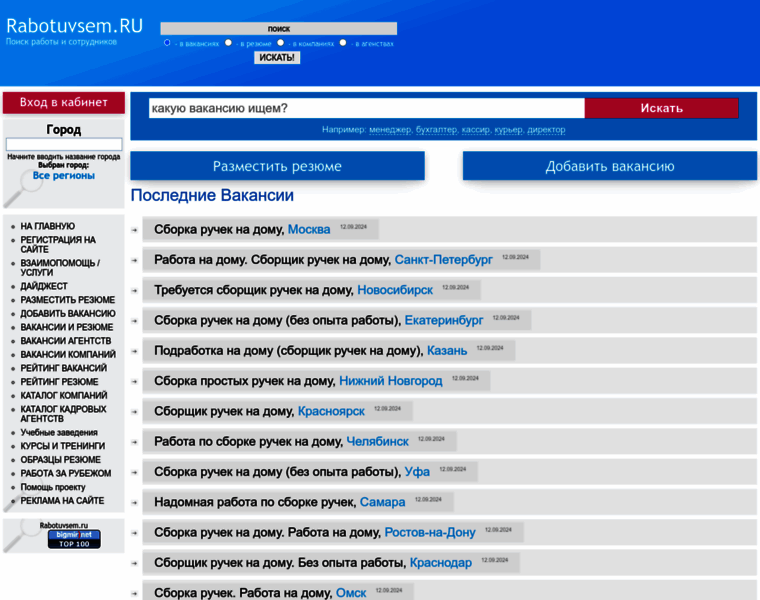Image resolution: width=760 pixels, height=600 pixels.
Task: Click the 'Вход в кабинет' button
Action: tap(63, 102)
